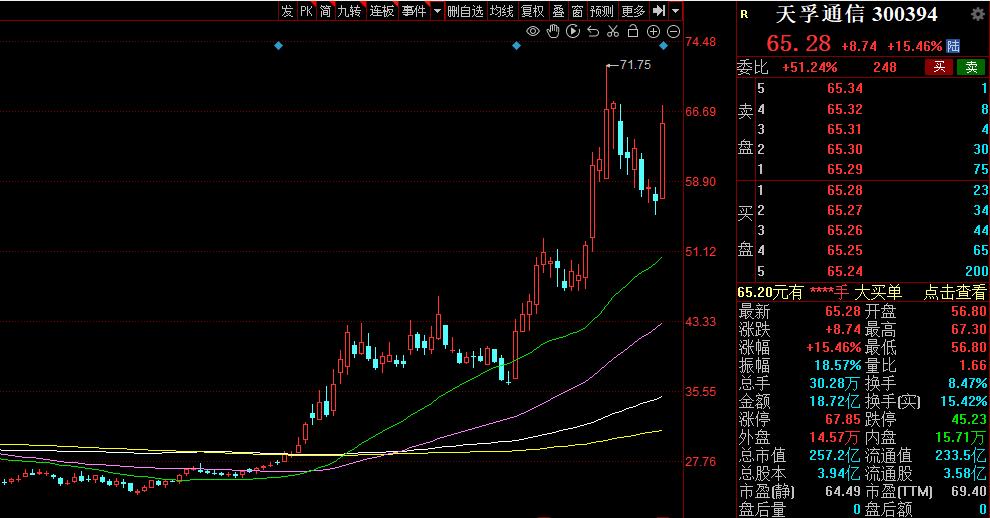
Task: Click the 发 toolbar button
Action: (x=287, y=11)
